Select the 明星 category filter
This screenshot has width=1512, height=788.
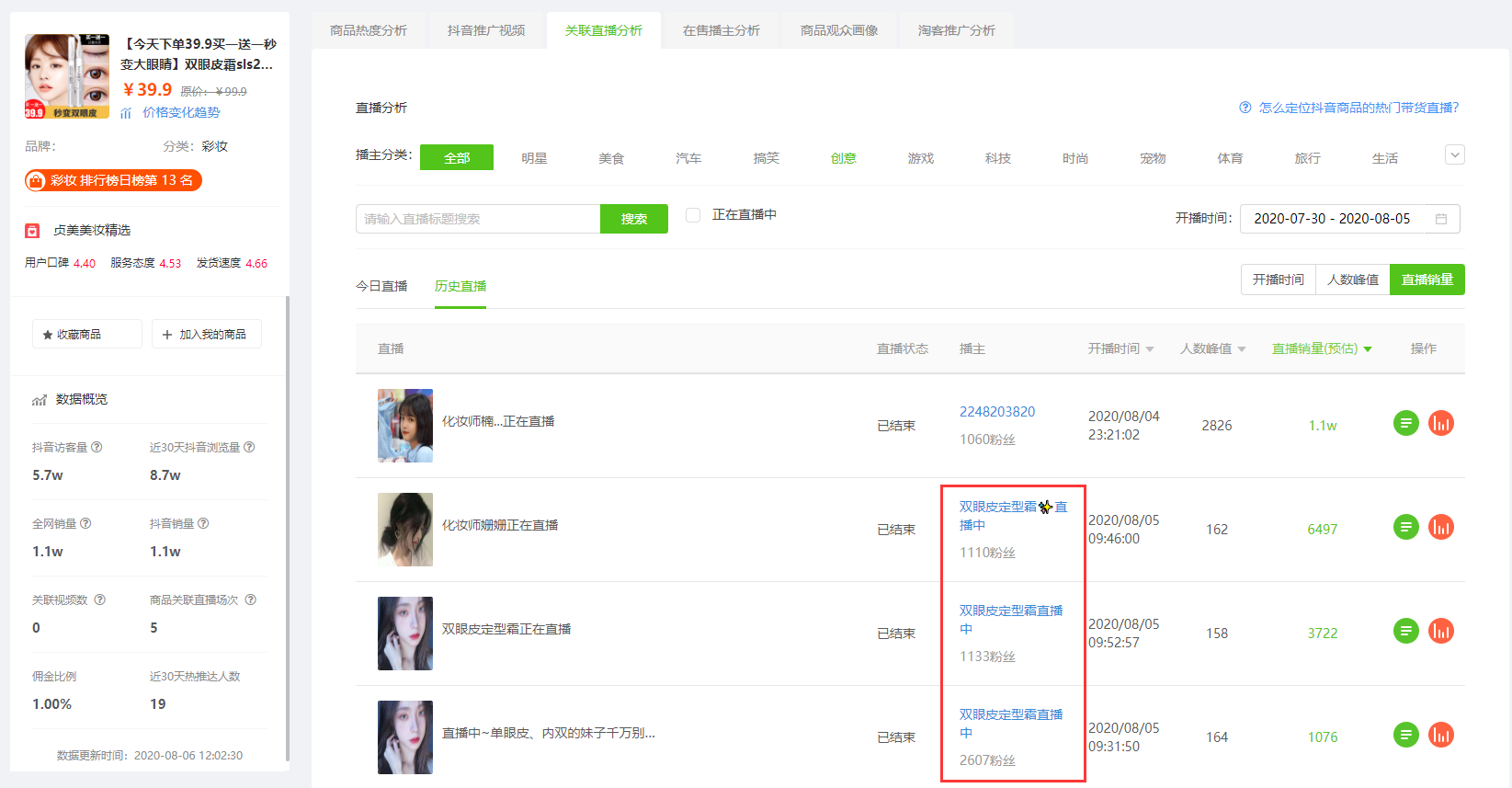click(534, 158)
